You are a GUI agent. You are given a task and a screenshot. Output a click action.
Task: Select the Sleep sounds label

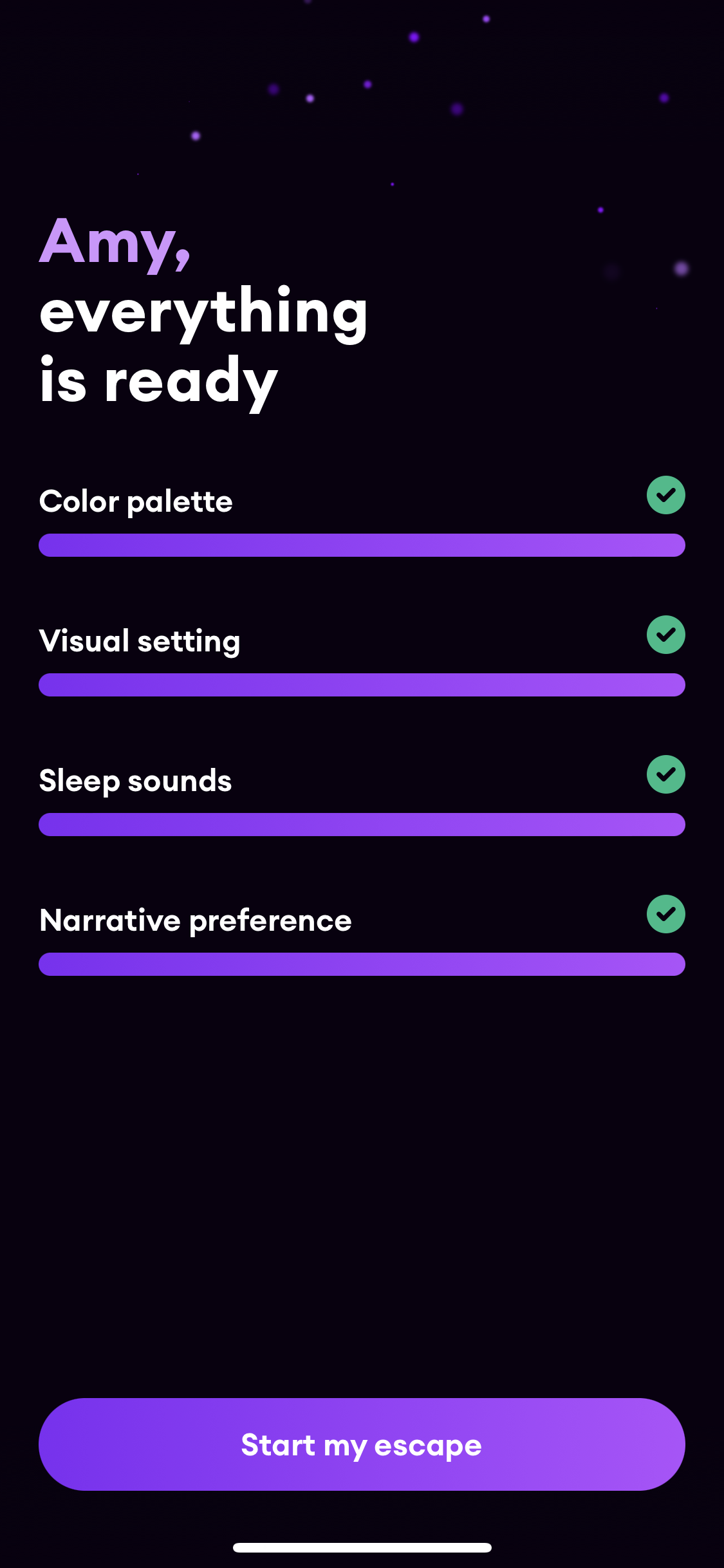point(135,781)
